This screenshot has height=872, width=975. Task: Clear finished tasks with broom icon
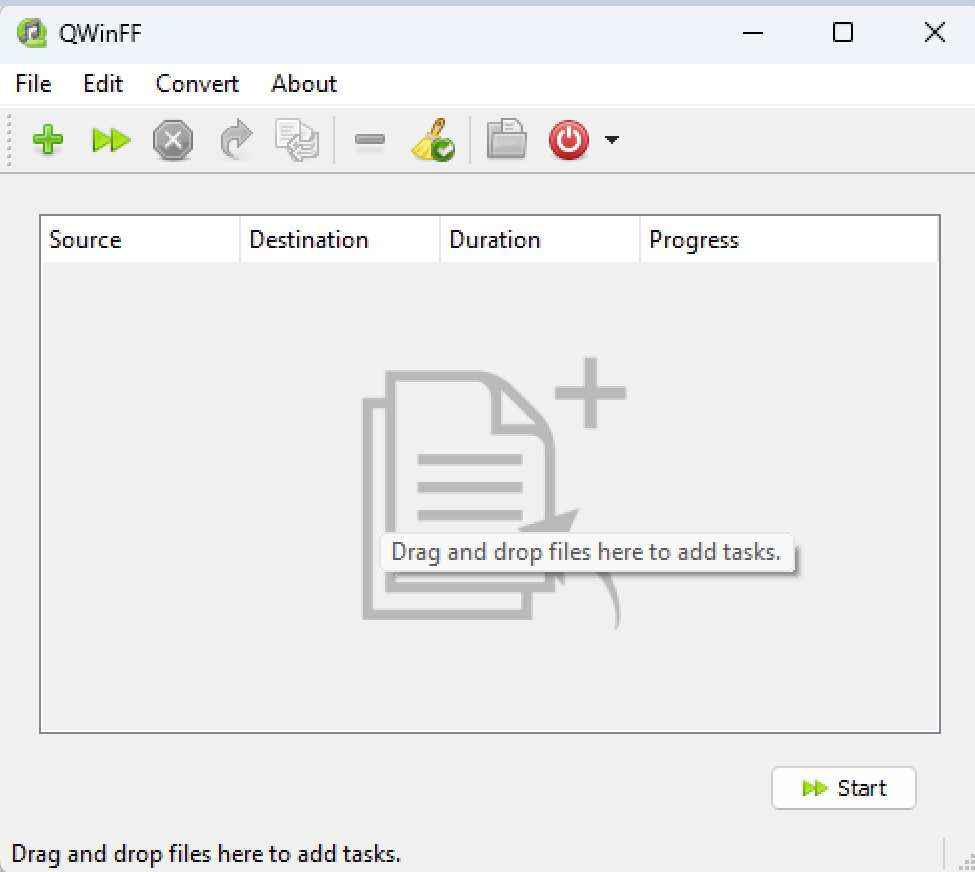[x=433, y=140]
